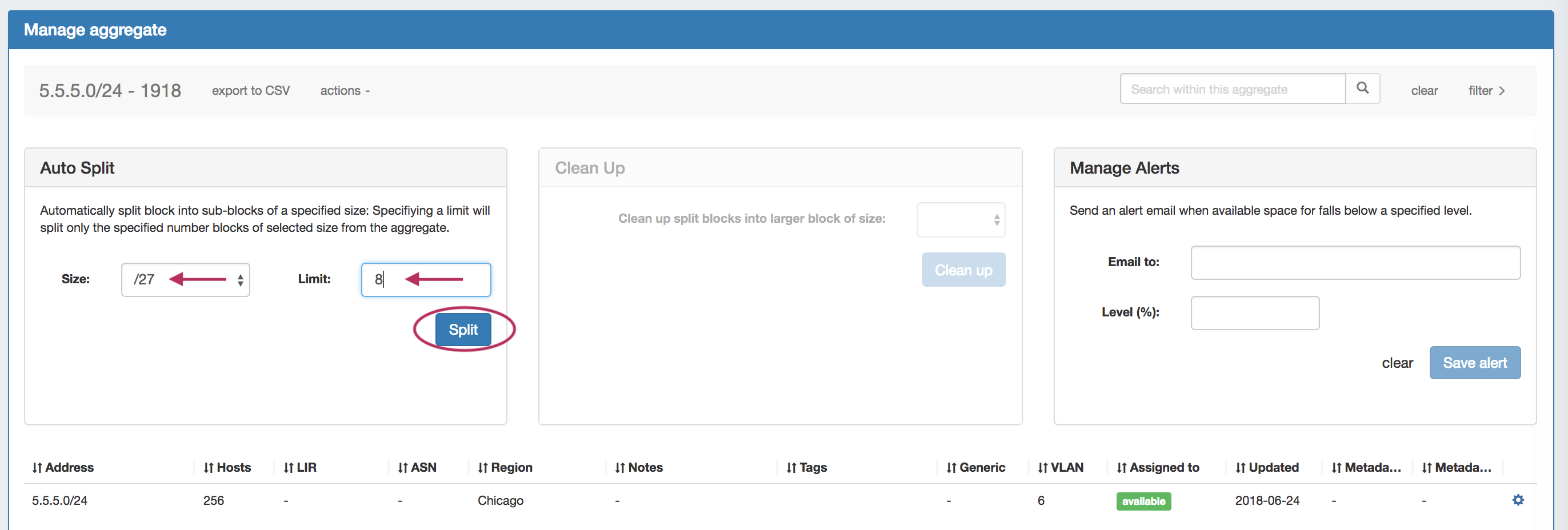Click the Clean up button
This screenshot has width=1568, height=530.
coord(963,270)
